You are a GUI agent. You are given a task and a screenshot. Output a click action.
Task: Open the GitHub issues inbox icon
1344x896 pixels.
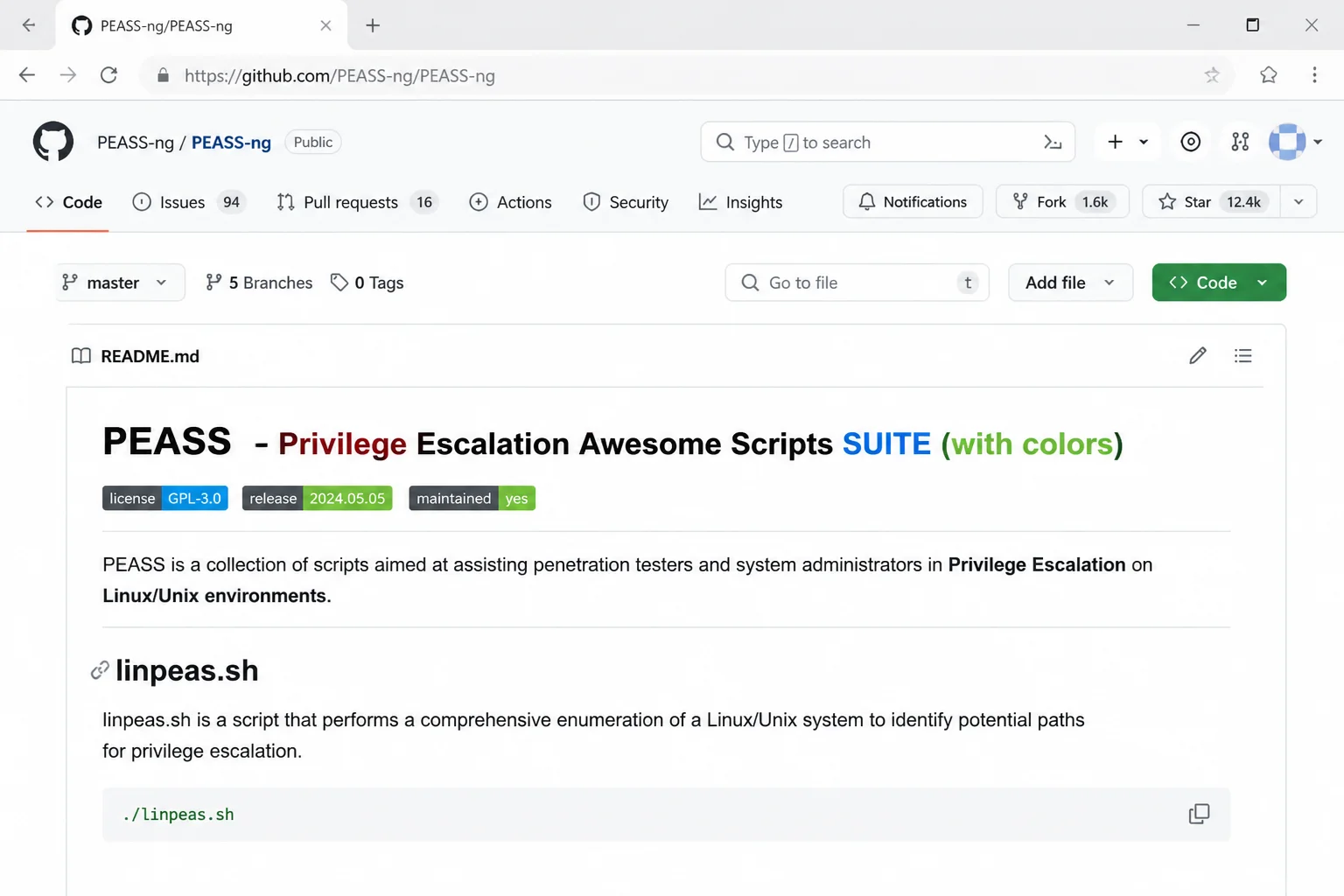(x=1191, y=142)
